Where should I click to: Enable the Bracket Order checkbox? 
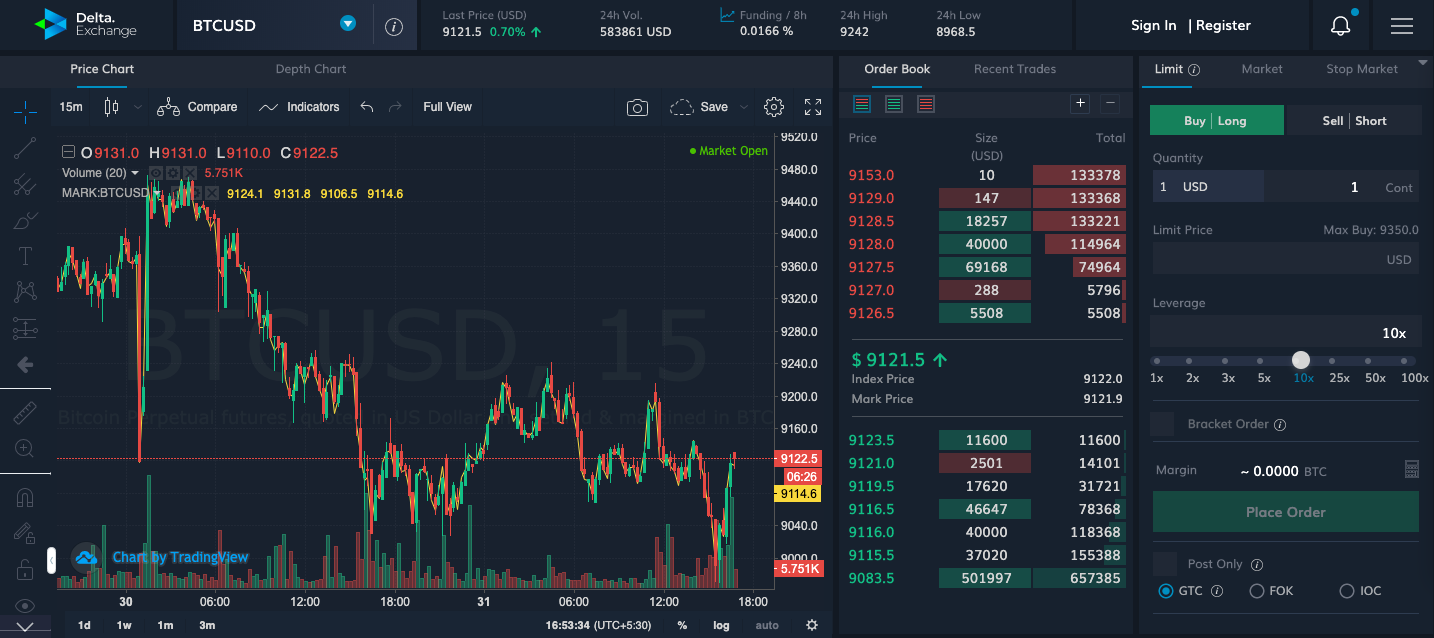coord(1162,424)
